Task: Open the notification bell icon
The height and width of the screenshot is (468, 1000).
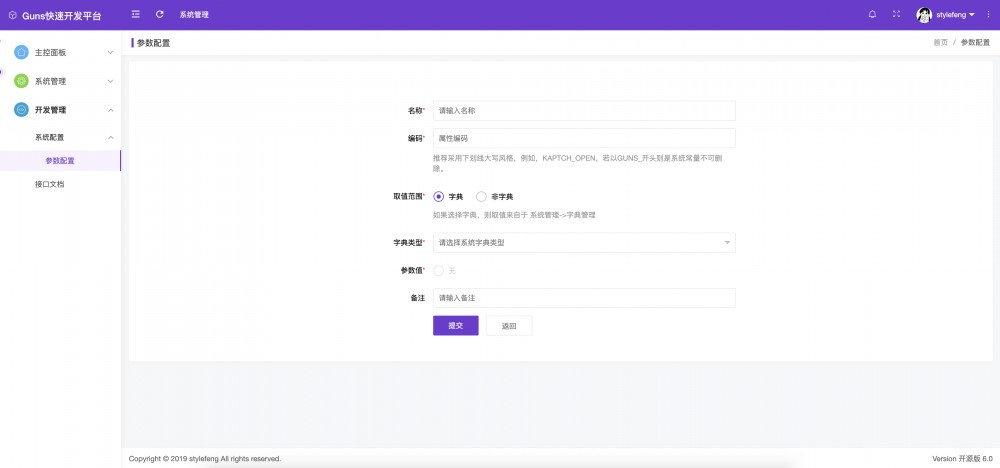Action: pyautogui.click(x=872, y=14)
